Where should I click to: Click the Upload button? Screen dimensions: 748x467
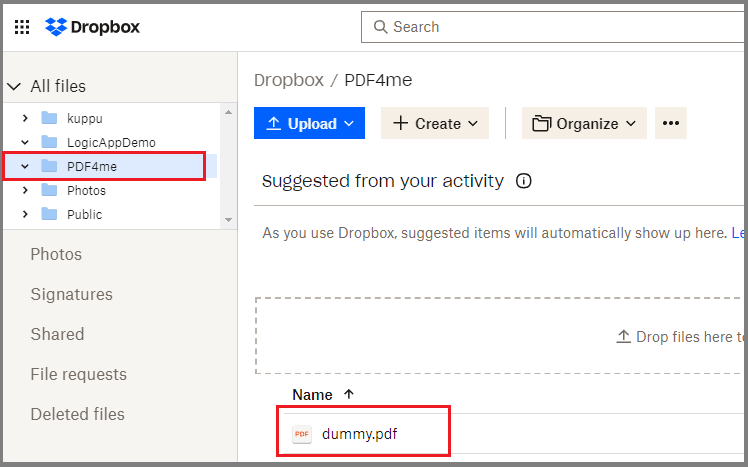point(309,123)
